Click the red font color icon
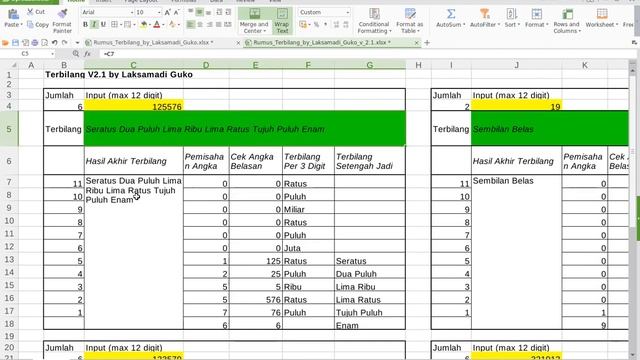 pos(157,25)
